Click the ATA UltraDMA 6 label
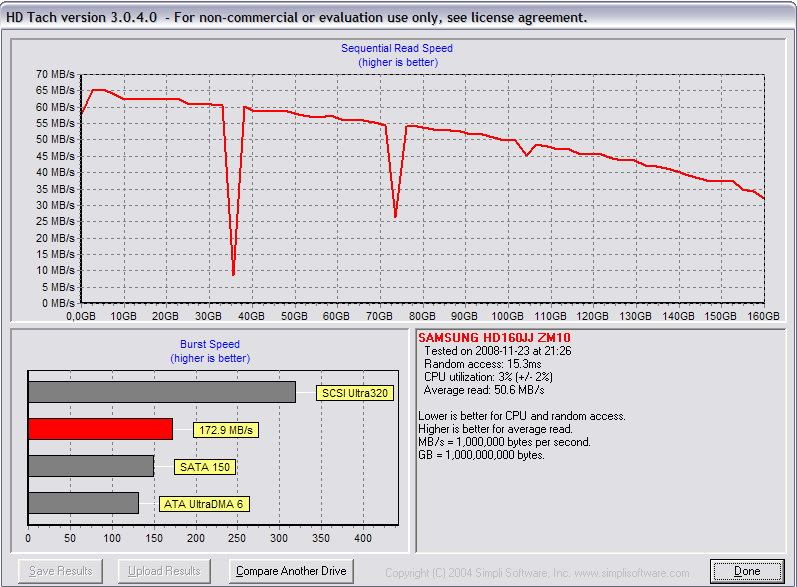 pos(204,504)
